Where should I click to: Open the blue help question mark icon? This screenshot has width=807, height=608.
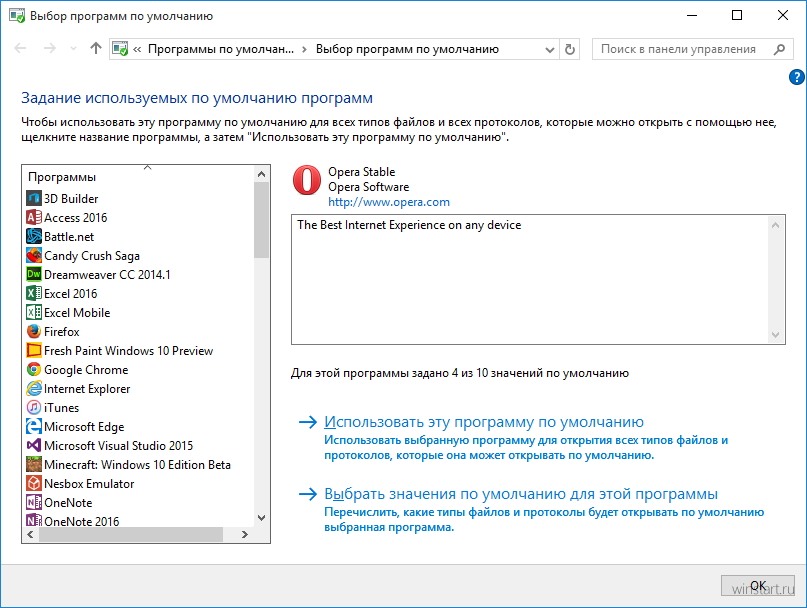click(796, 77)
